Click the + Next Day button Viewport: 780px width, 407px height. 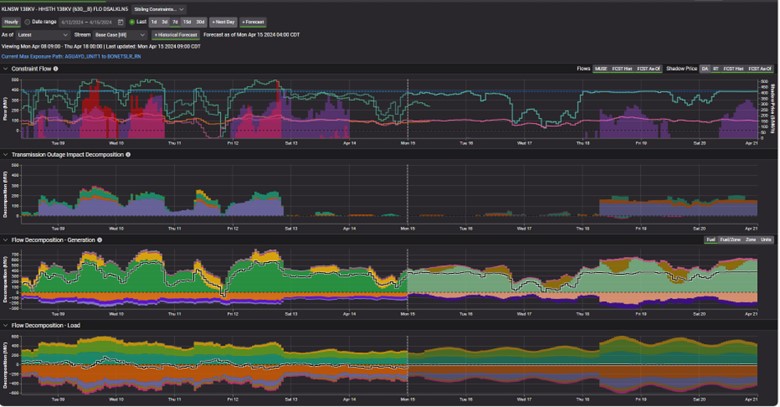click(223, 21)
